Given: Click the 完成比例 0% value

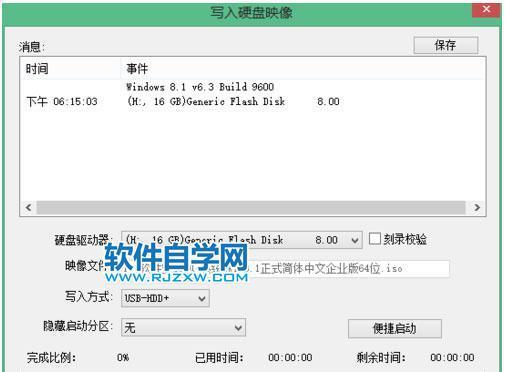Looking at the screenshot, I should click(123, 358).
